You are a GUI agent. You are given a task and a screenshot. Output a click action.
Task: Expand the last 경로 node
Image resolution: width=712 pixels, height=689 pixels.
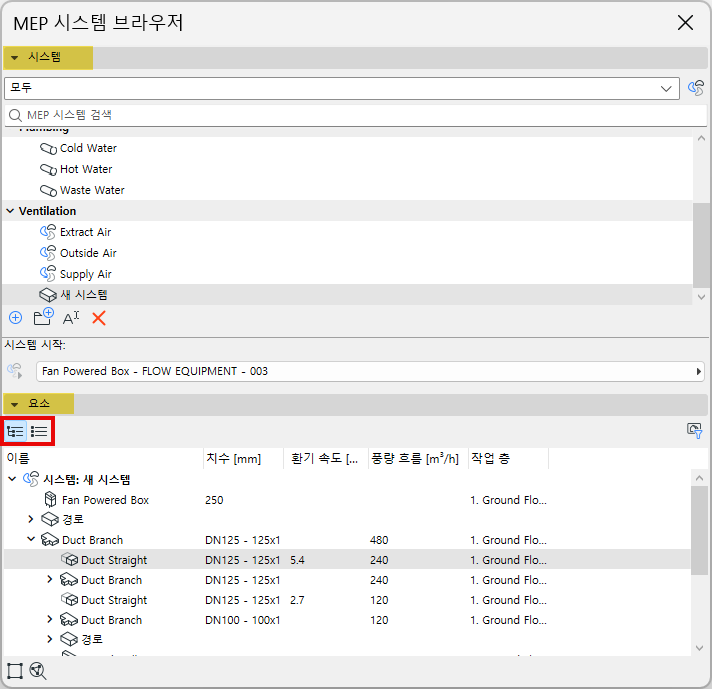tap(50, 639)
